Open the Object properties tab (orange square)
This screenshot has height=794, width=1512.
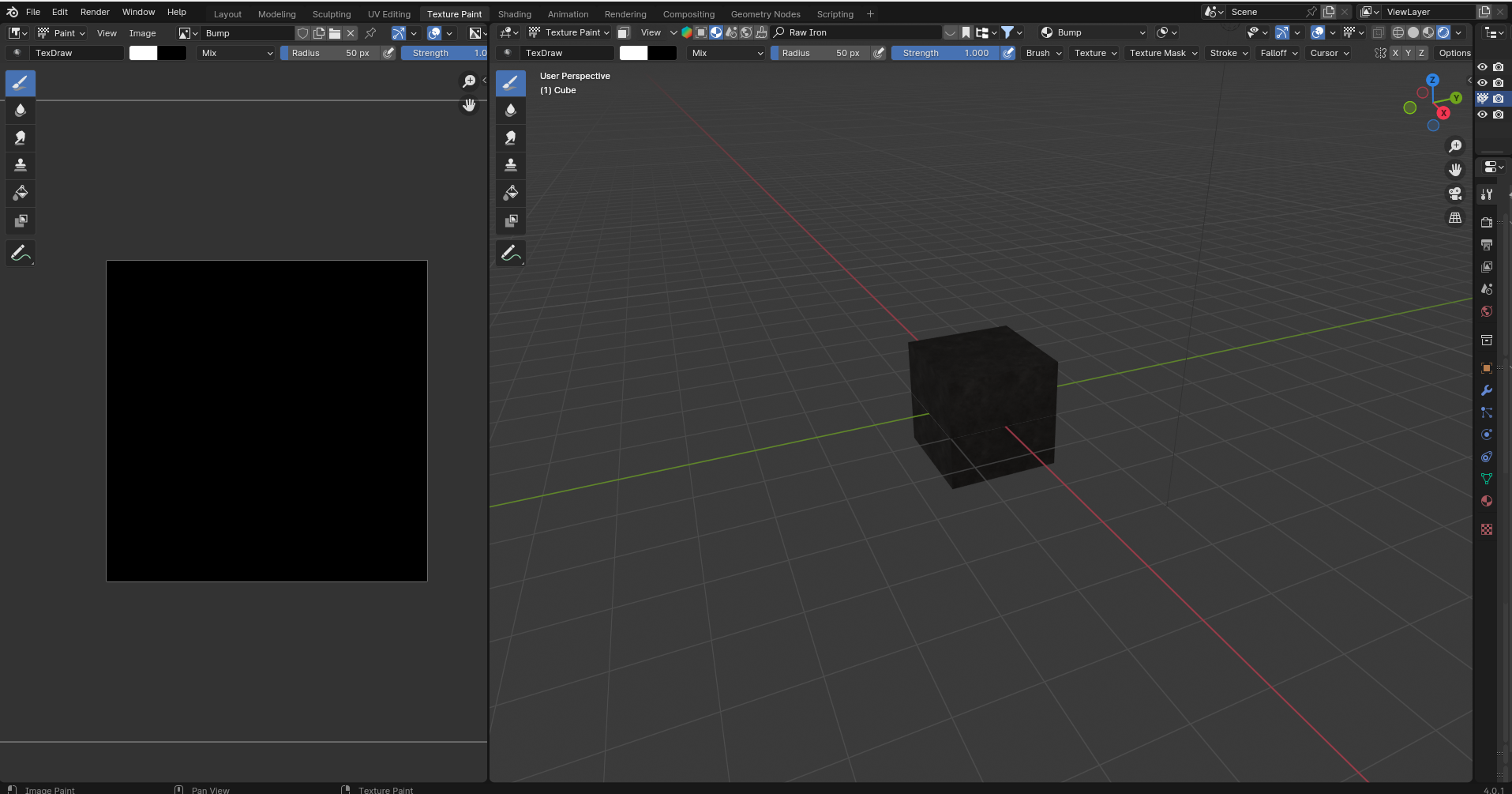point(1487,368)
